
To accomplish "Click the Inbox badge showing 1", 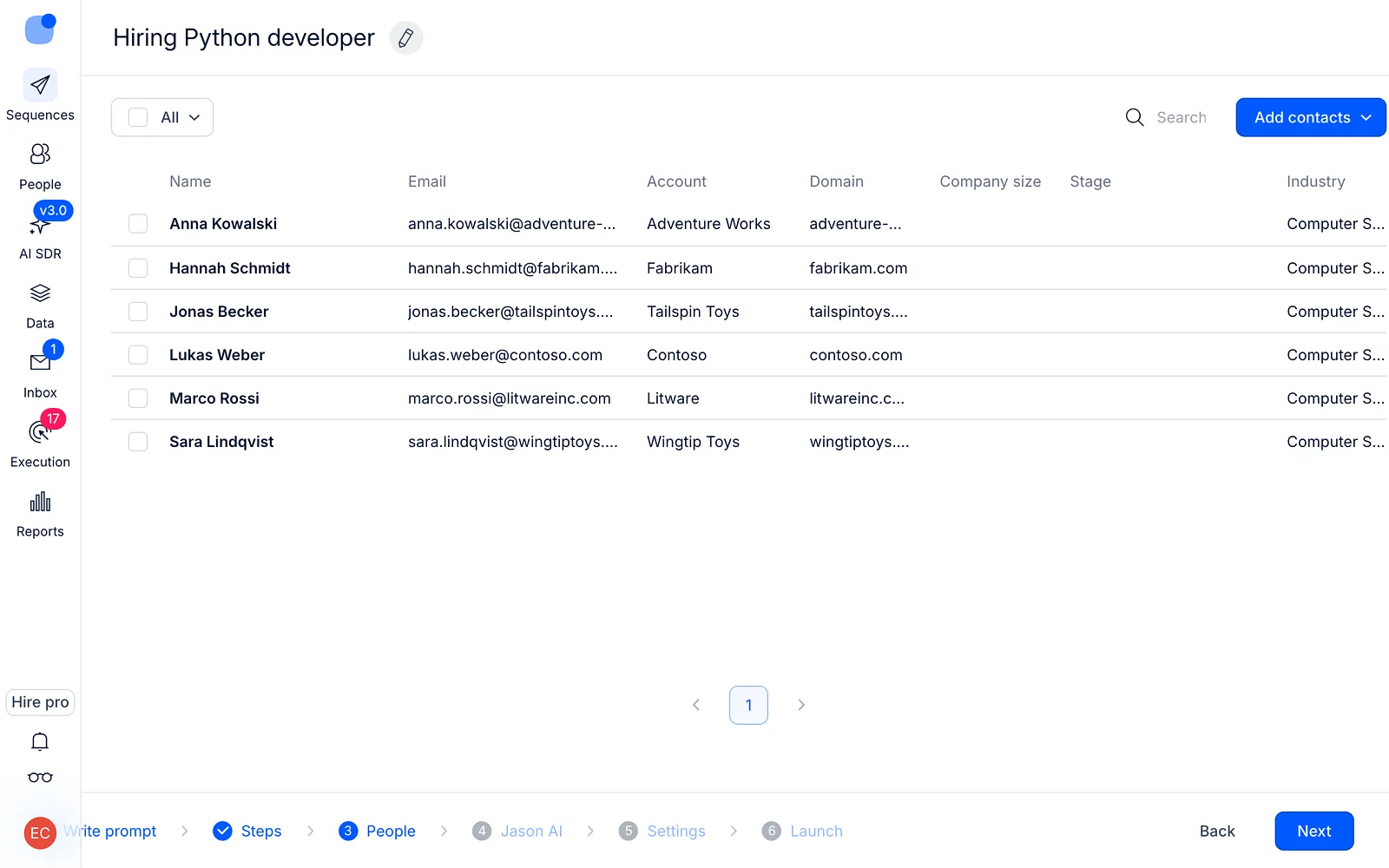I will point(53,349).
